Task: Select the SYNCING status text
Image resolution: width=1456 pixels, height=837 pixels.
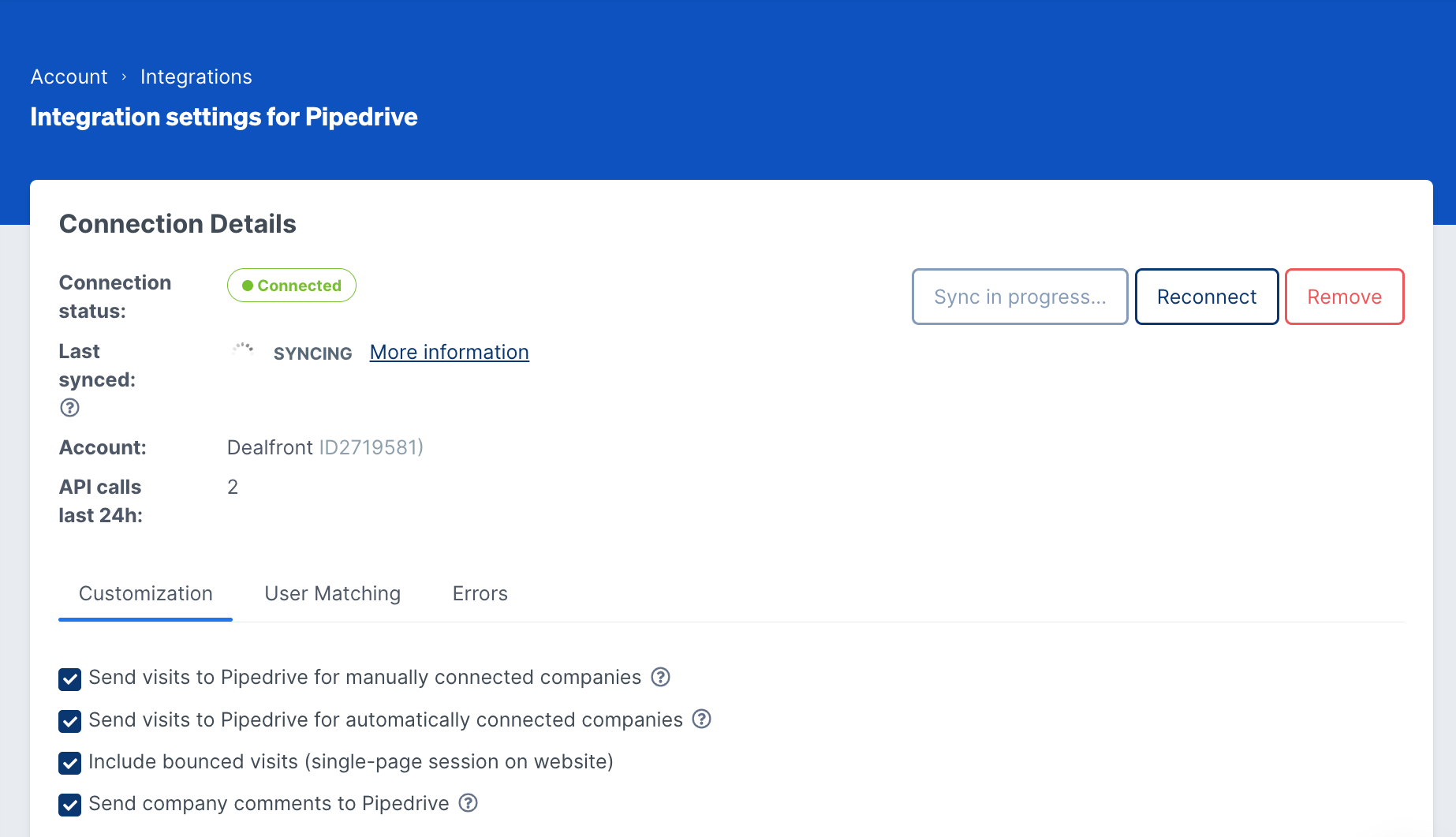Action: 313,353
